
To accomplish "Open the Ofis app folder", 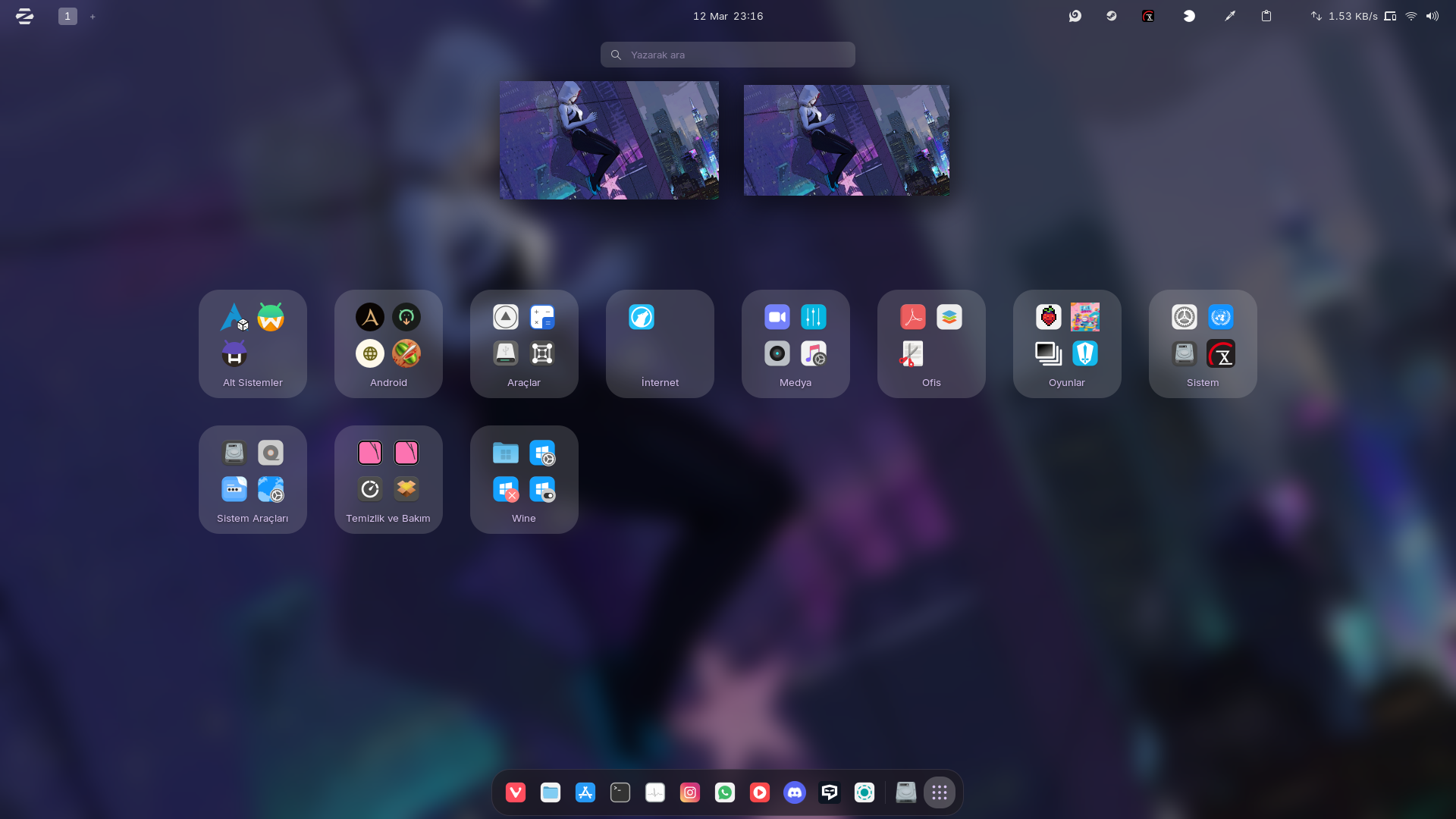I will coord(931,344).
